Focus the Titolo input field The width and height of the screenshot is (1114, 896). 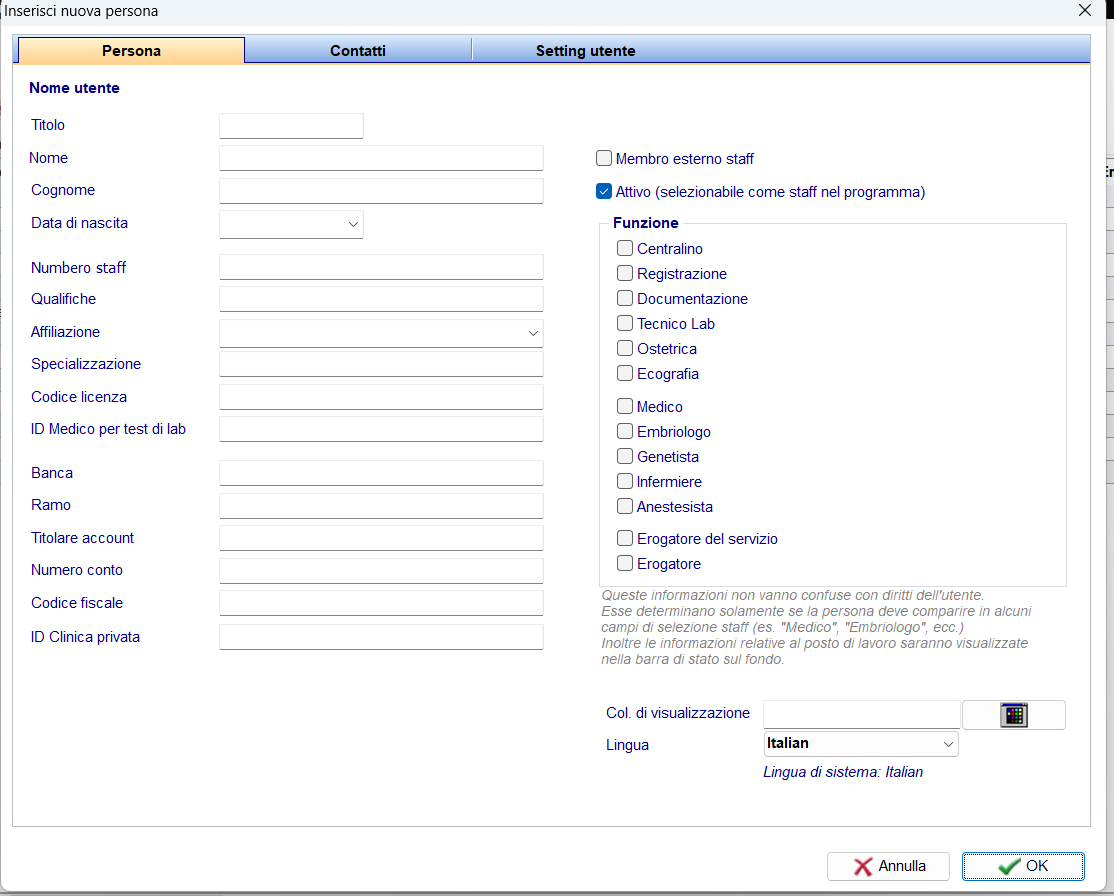point(291,126)
